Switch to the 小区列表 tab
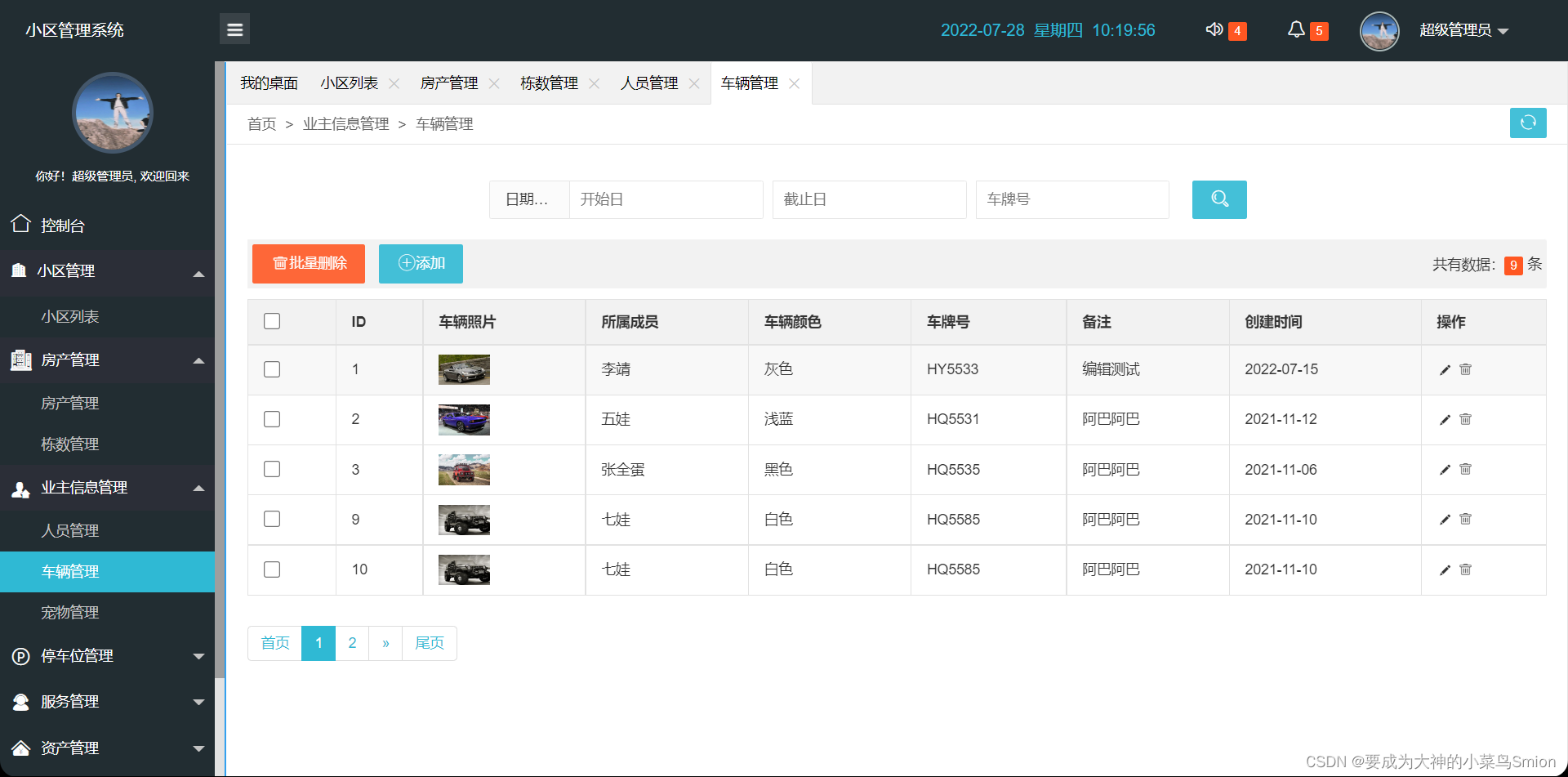Image resolution: width=1568 pixels, height=777 pixels. point(350,83)
